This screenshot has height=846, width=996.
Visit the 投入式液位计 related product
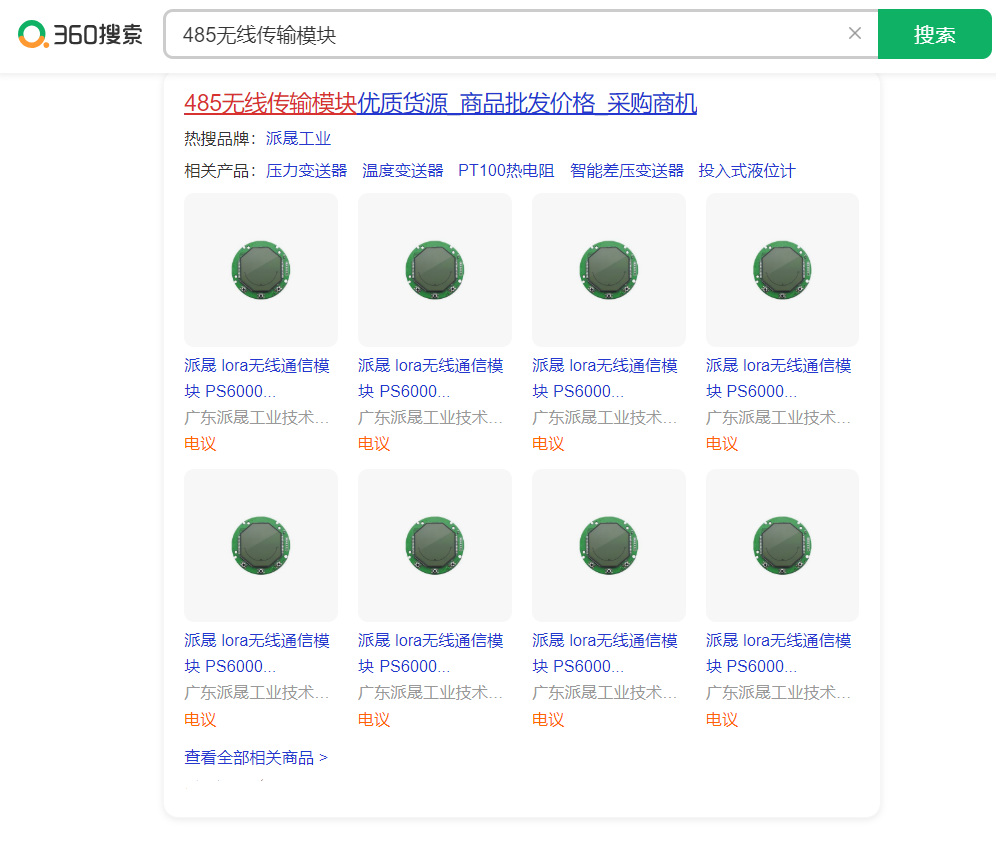click(747, 170)
